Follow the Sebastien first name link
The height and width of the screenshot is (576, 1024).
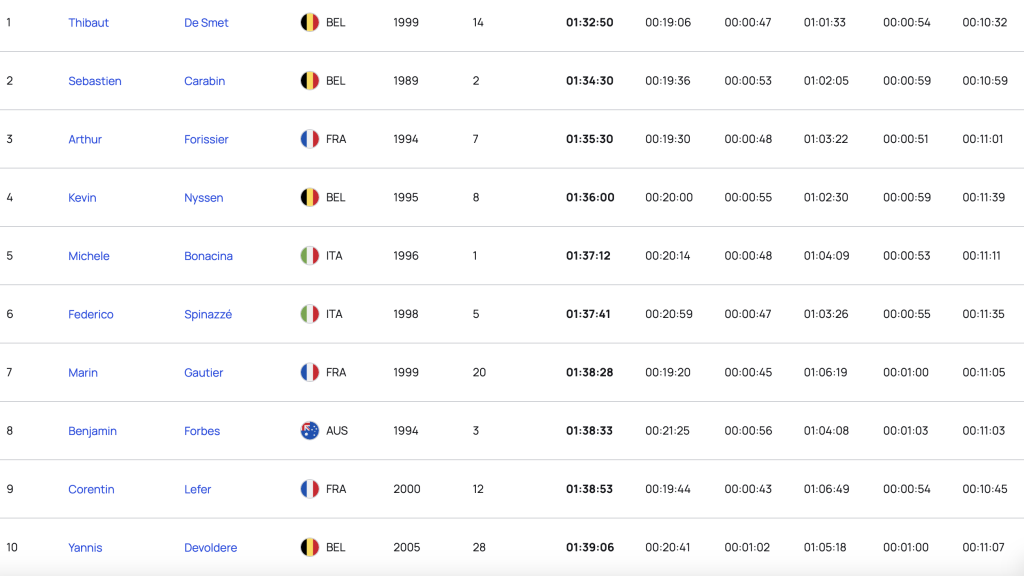pos(95,81)
